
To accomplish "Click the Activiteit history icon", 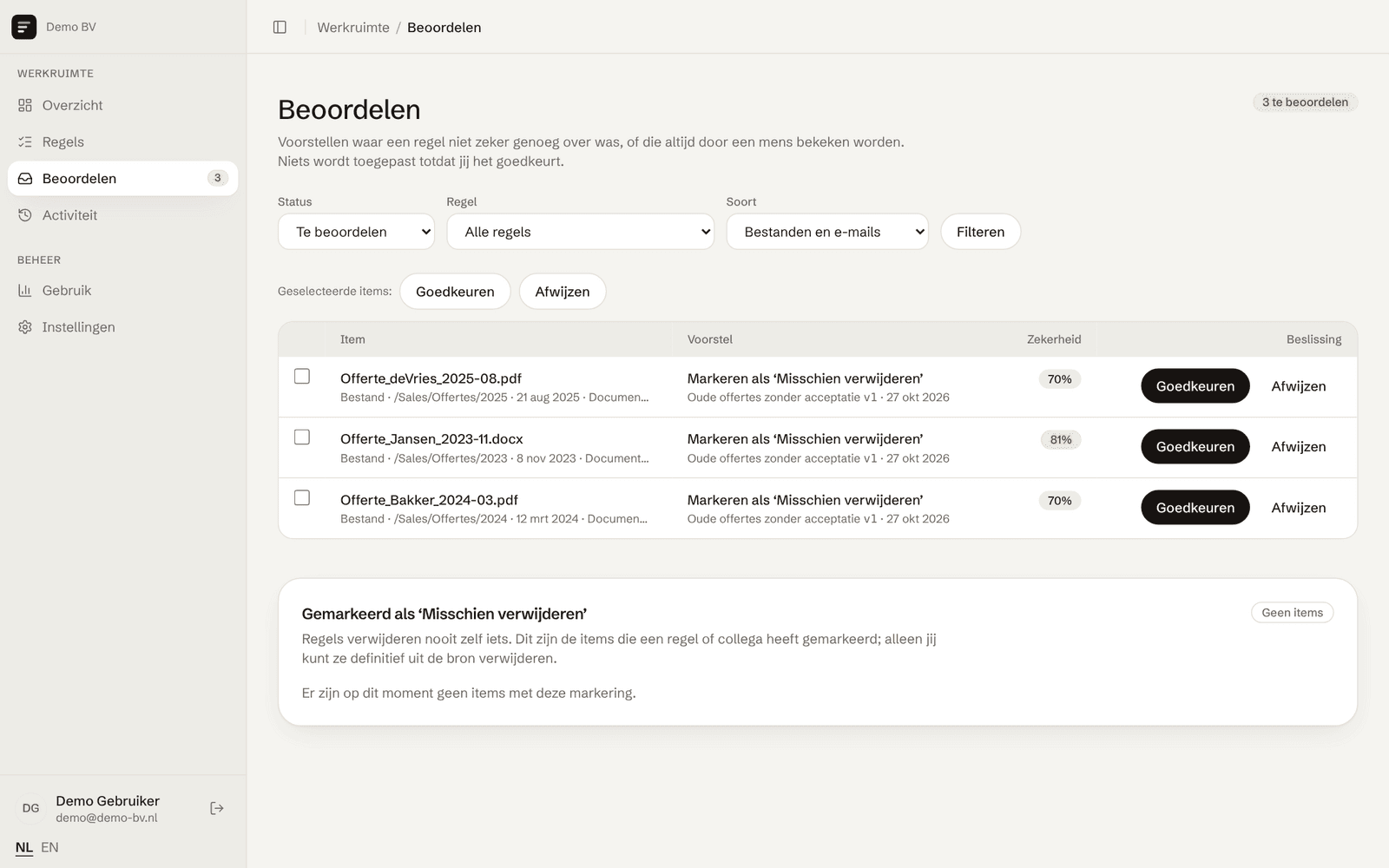I will click(x=25, y=215).
